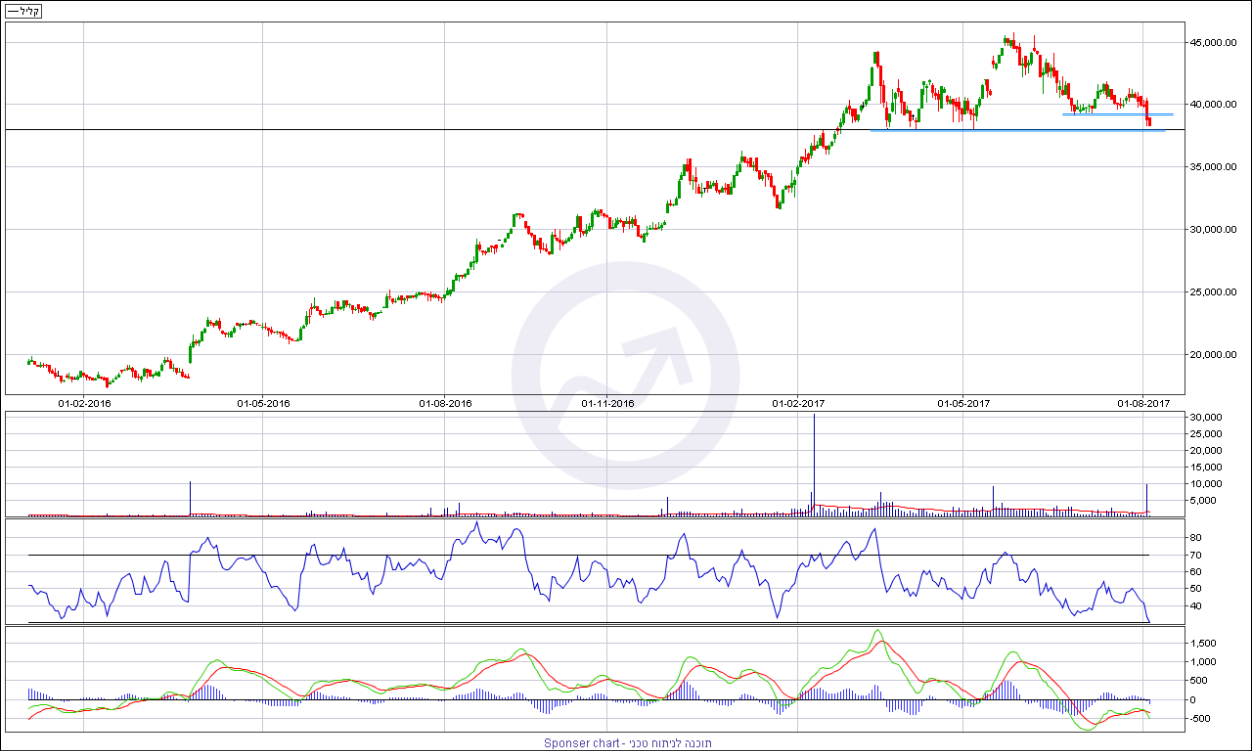Click the Sponser arrow watermark logo
1252x751 pixels.
coord(625,375)
